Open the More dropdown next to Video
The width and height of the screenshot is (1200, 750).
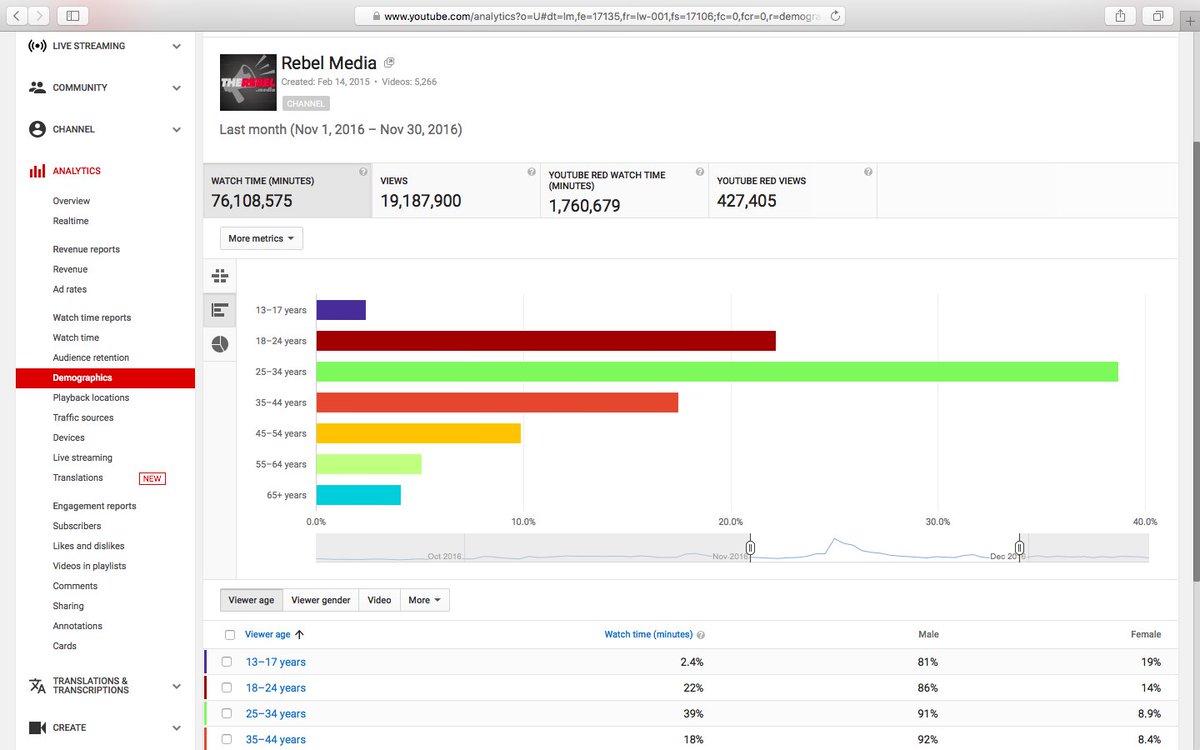424,600
